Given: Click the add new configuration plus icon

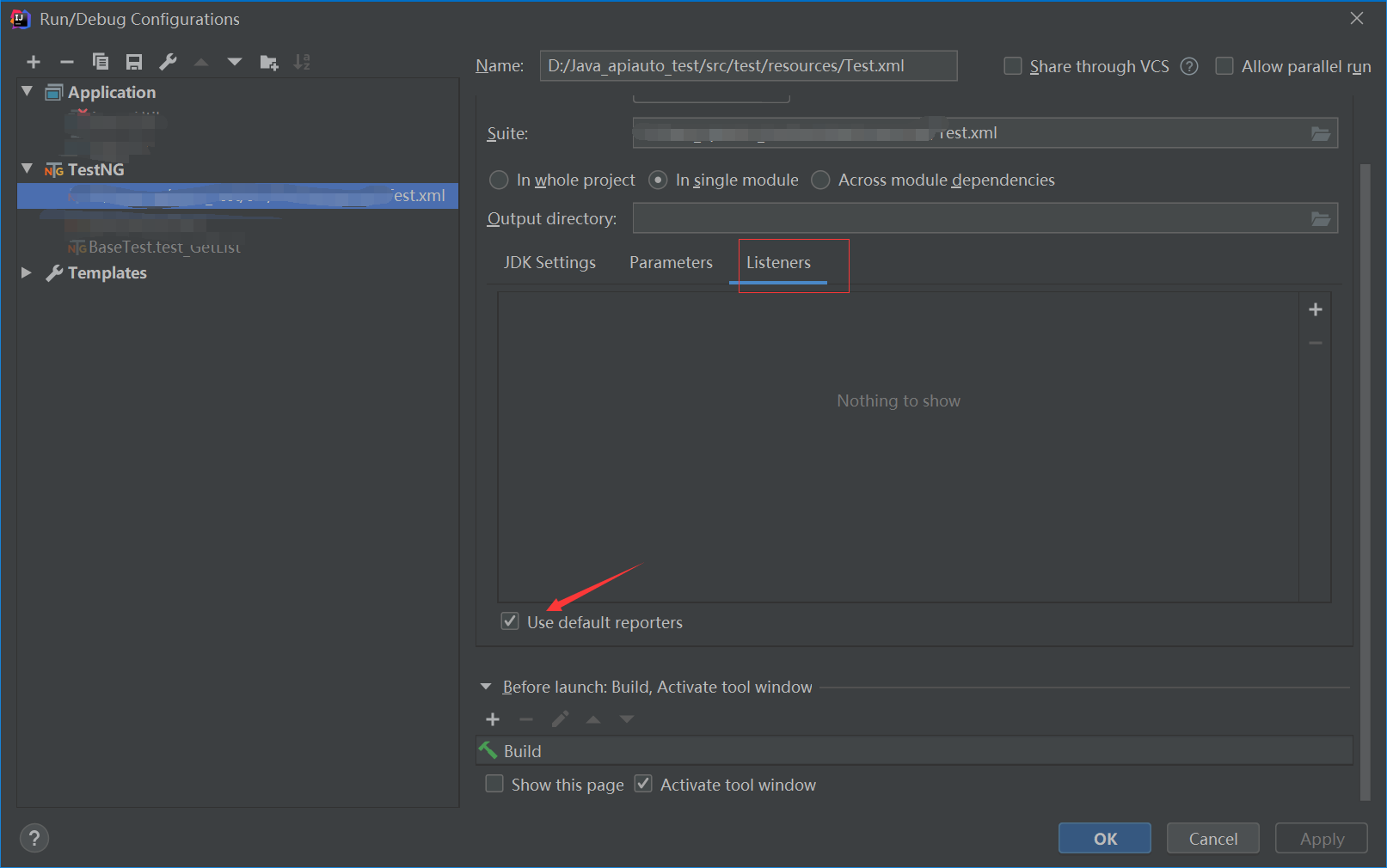Looking at the screenshot, I should coord(34,62).
